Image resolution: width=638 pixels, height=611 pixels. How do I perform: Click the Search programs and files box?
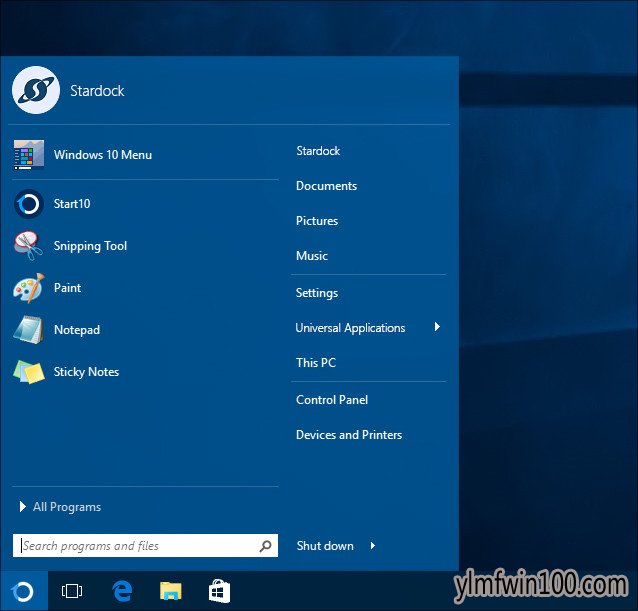(145, 546)
